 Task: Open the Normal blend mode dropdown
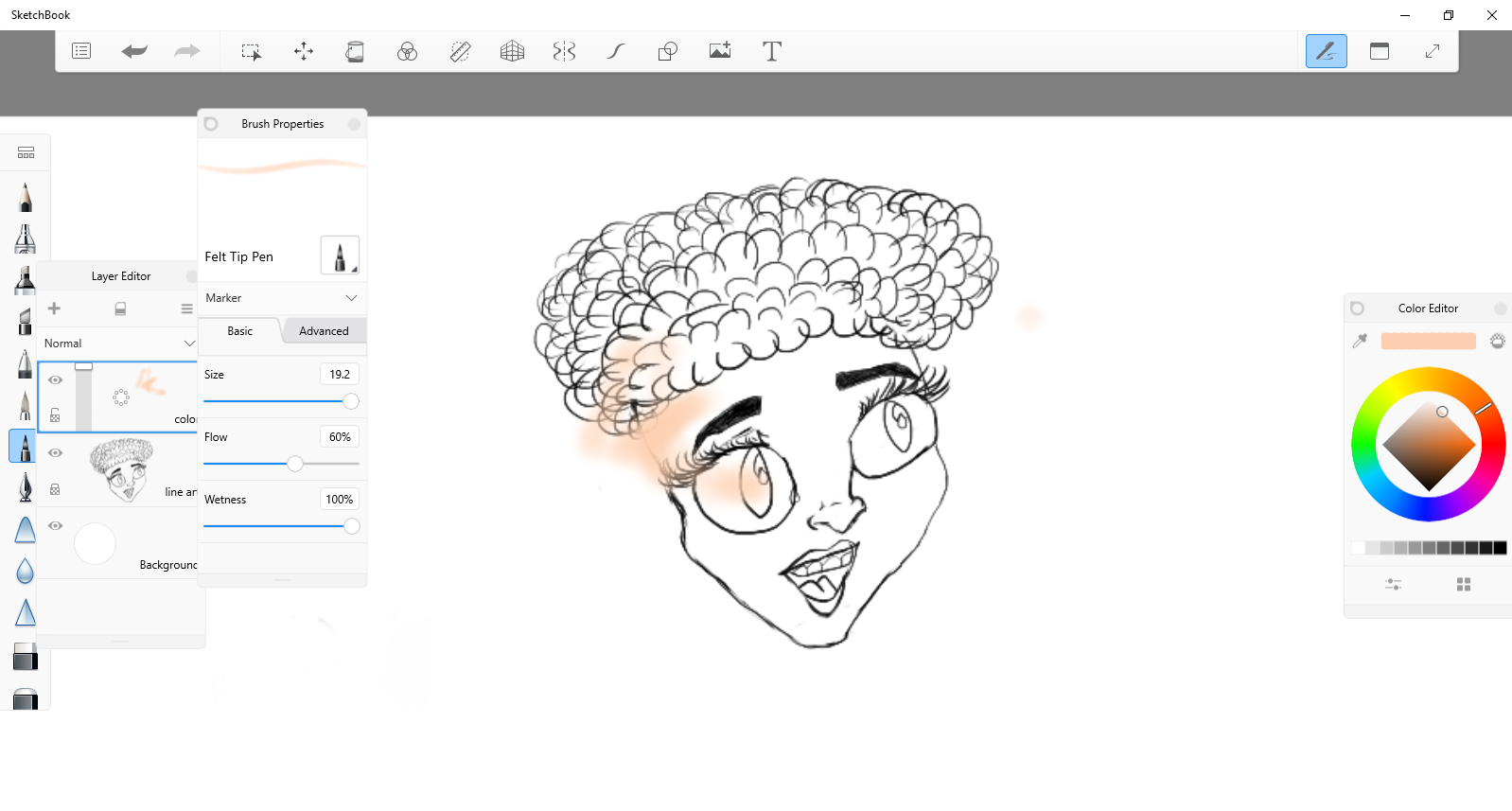pos(118,344)
